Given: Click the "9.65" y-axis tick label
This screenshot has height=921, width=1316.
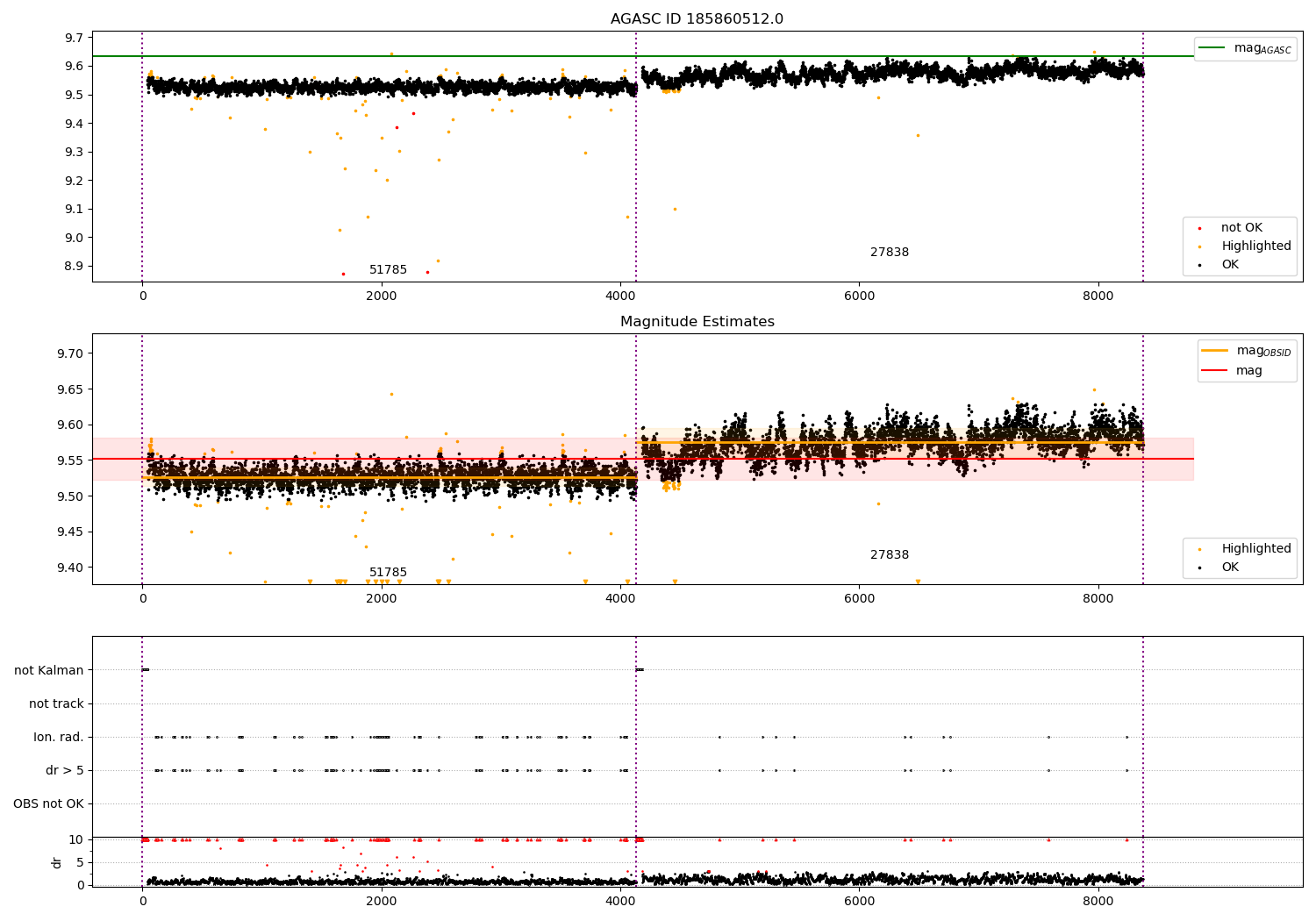Looking at the screenshot, I should coord(71,389).
